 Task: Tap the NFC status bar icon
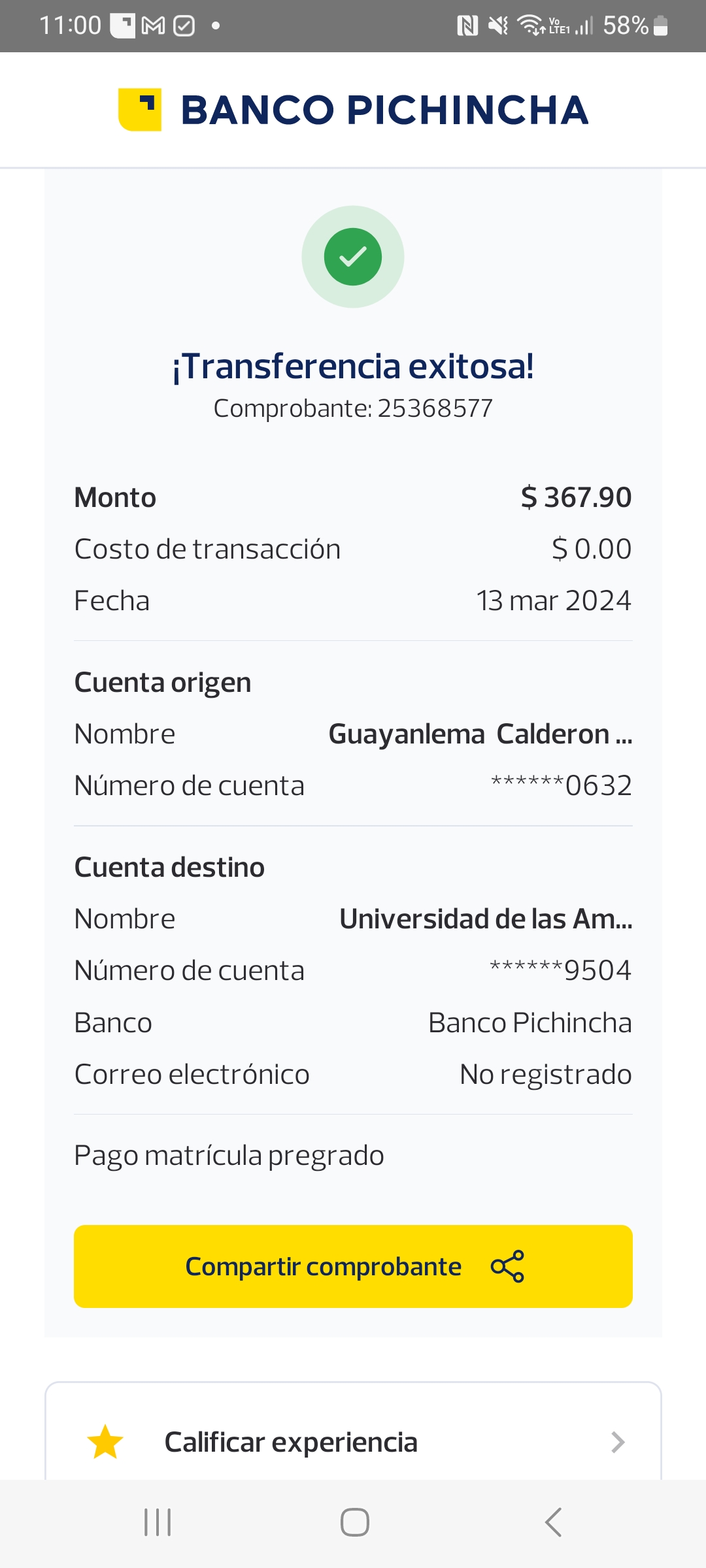[467, 25]
